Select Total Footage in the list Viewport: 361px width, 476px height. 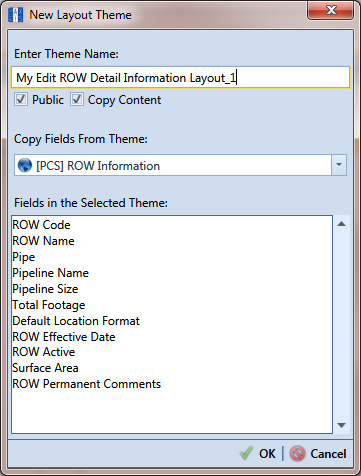click(49, 305)
